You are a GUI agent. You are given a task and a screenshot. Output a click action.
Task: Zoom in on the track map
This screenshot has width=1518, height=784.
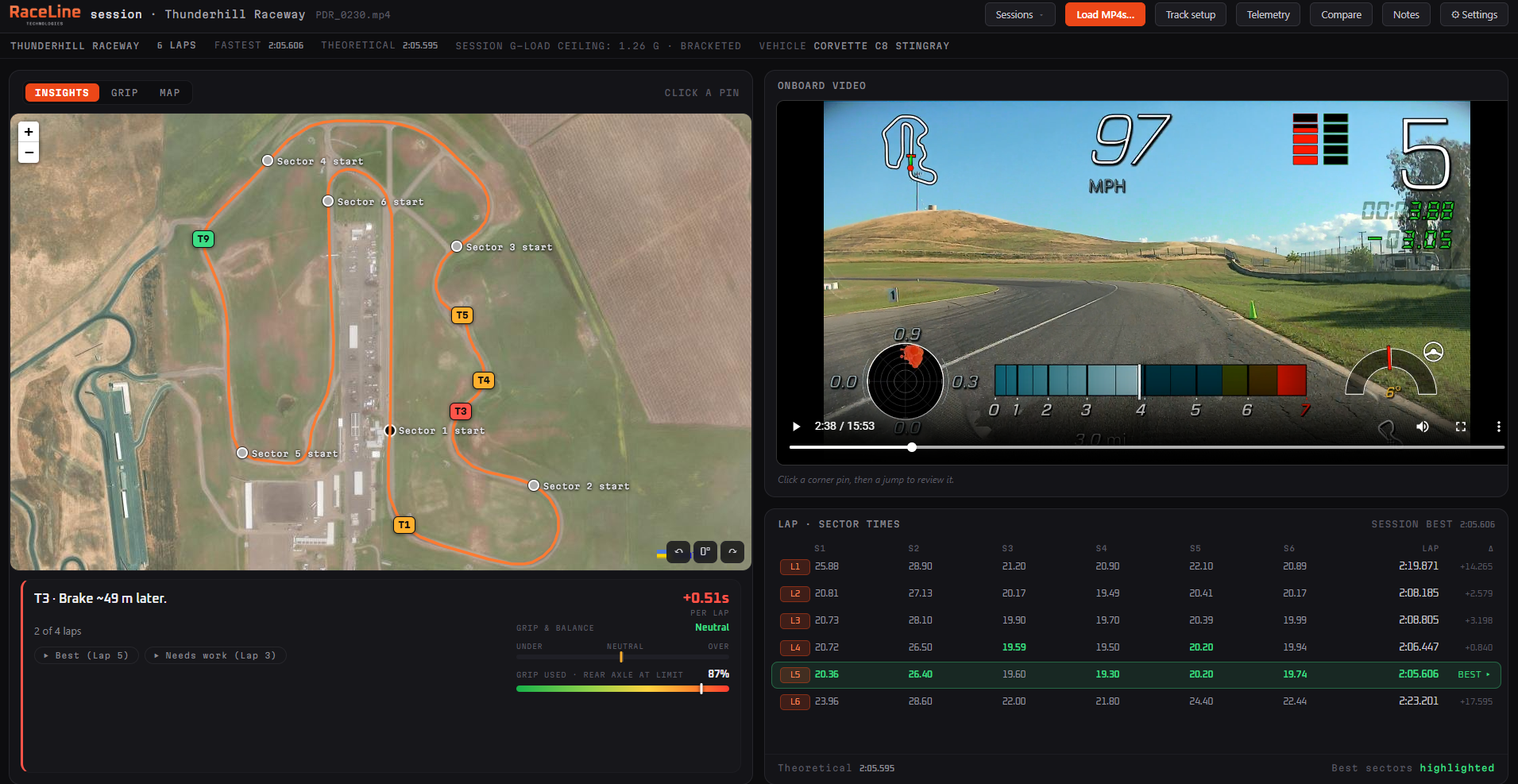[x=29, y=132]
